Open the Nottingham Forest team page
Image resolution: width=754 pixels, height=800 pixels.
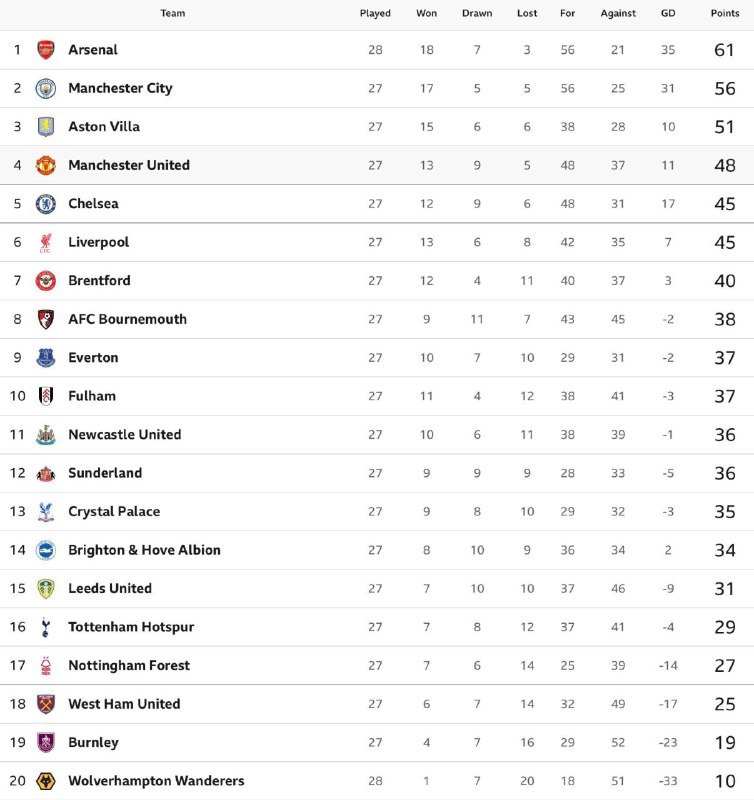point(128,666)
